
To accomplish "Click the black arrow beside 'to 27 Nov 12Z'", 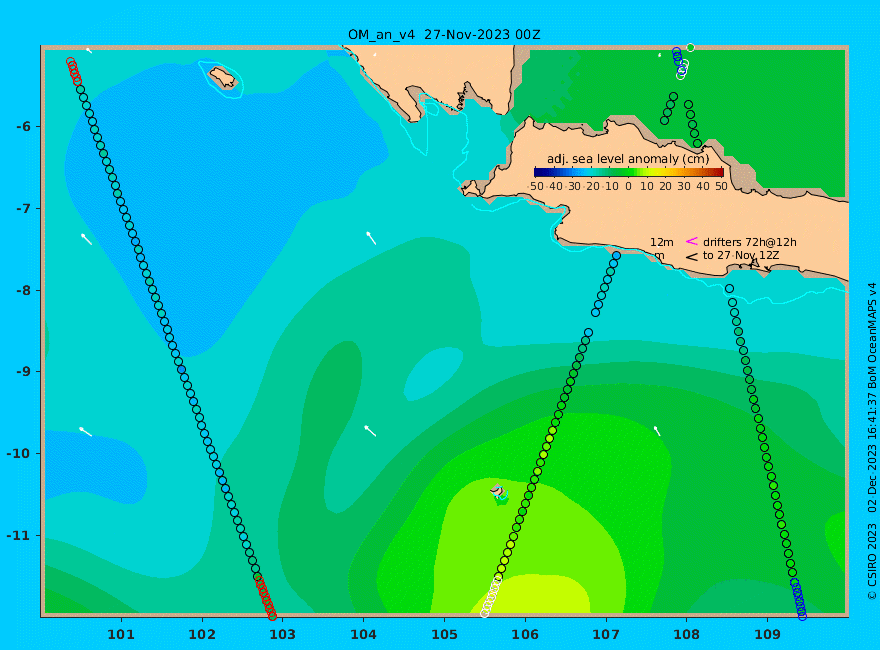I will pyautogui.click(x=691, y=257).
